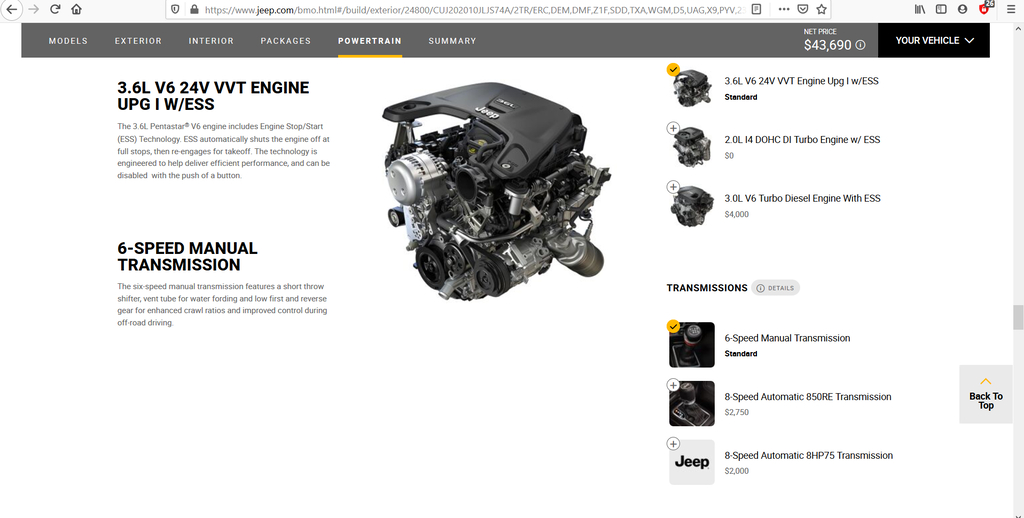
Task: Open the browser home page
Action: click(x=76, y=9)
